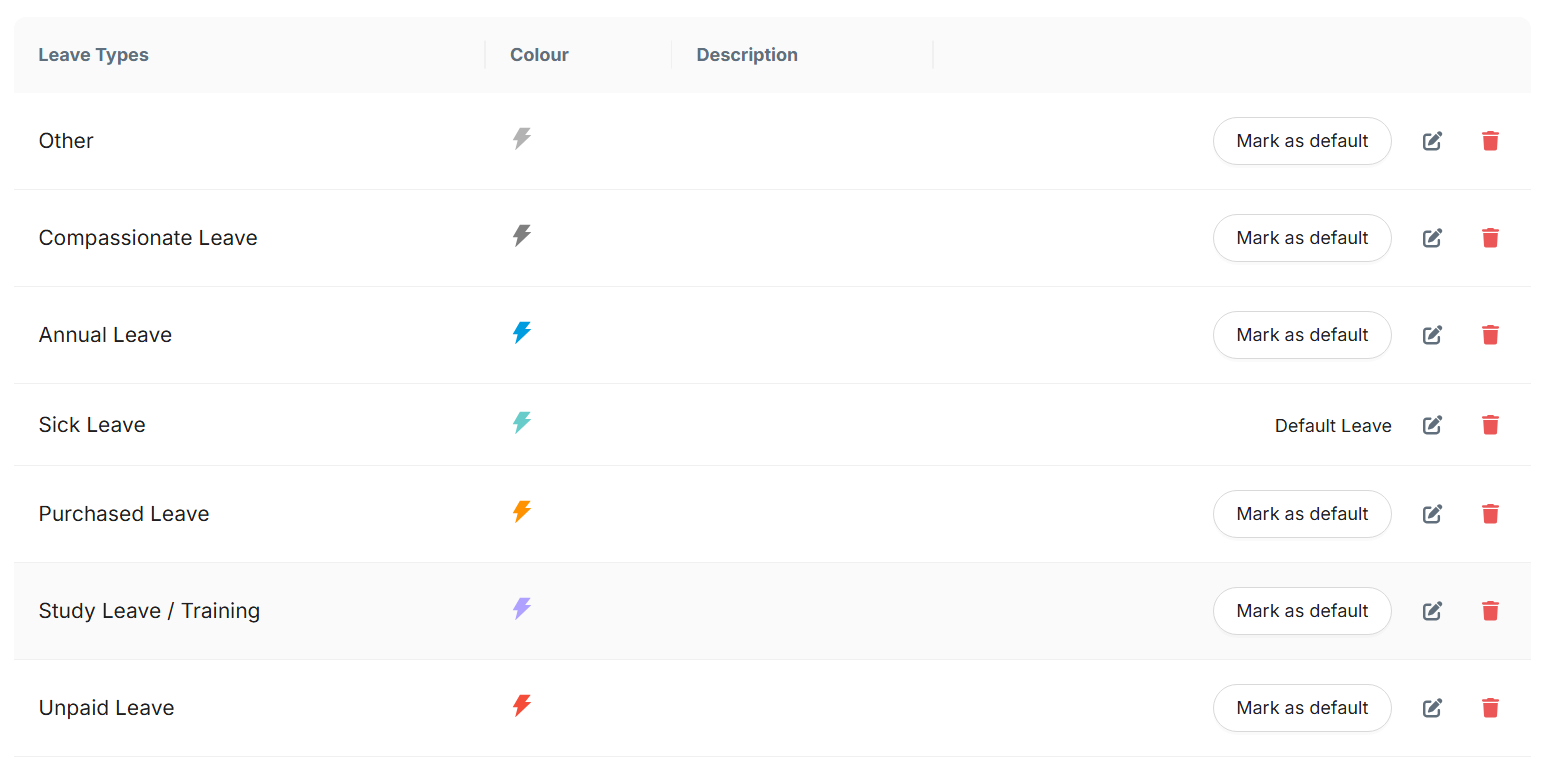Screen dimensions: 1549x759
Task: Set Unpaid Leave as default
Action: coord(1301,708)
